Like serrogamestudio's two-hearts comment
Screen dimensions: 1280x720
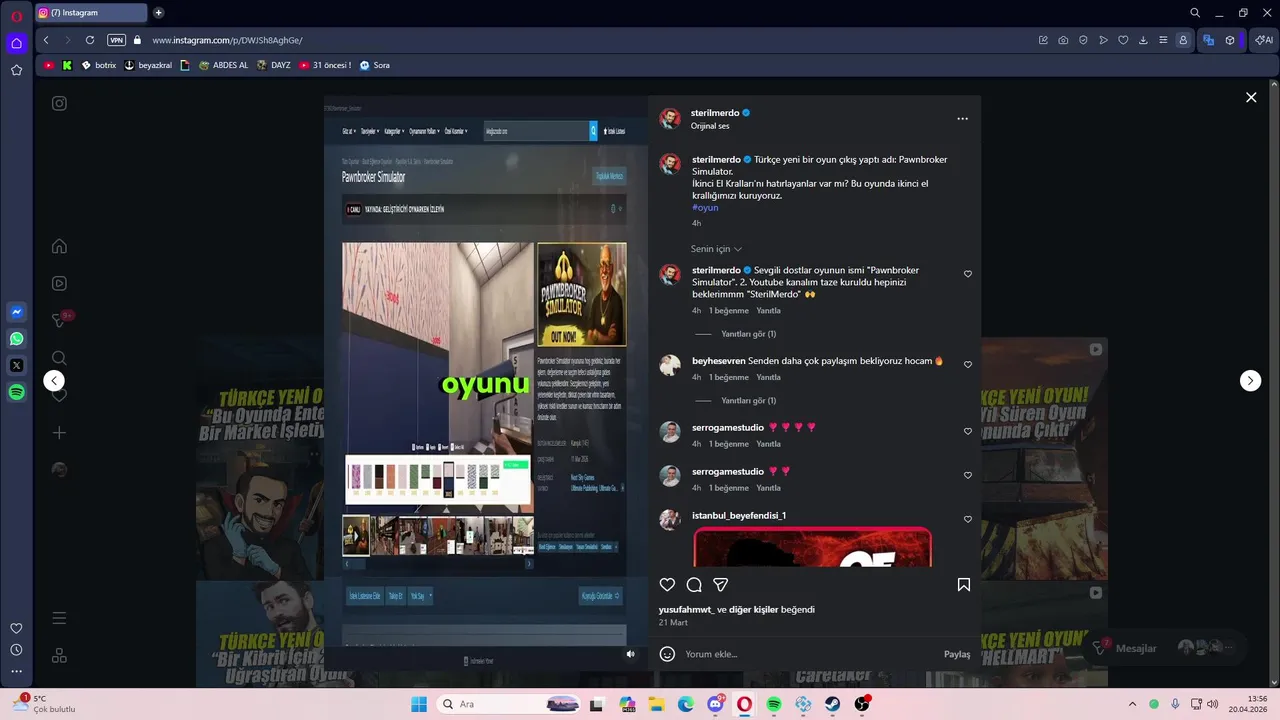[x=967, y=476]
